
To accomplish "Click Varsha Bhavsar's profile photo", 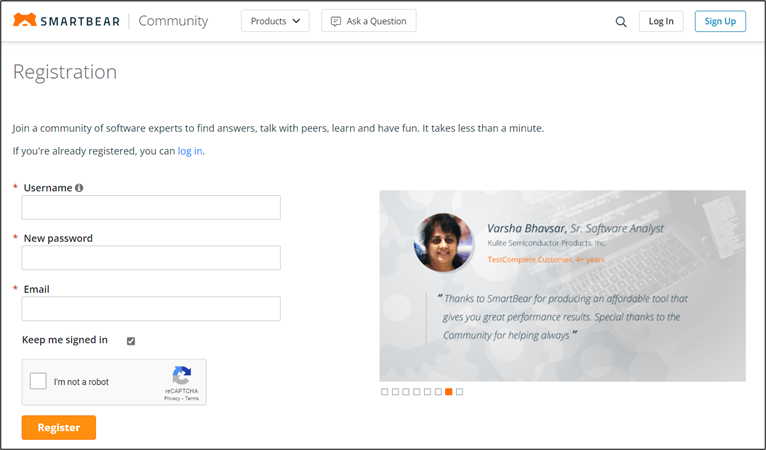I will pyautogui.click(x=443, y=242).
